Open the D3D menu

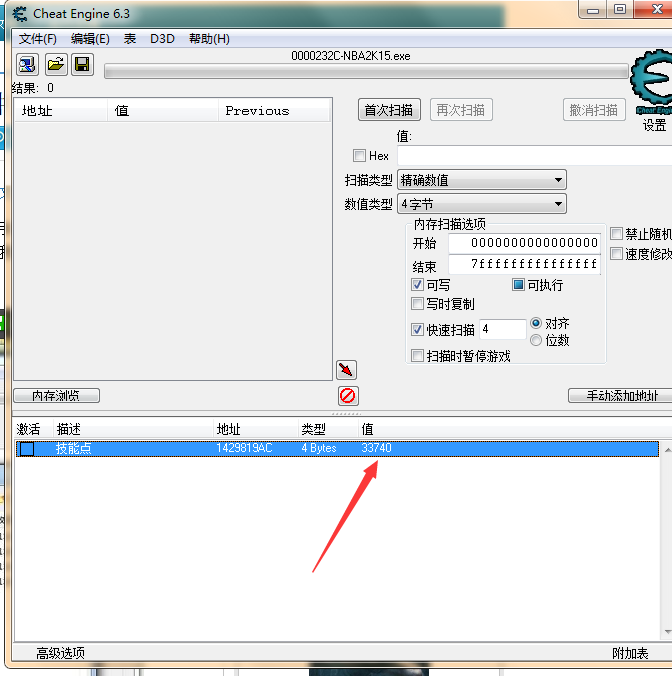[162, 39]
